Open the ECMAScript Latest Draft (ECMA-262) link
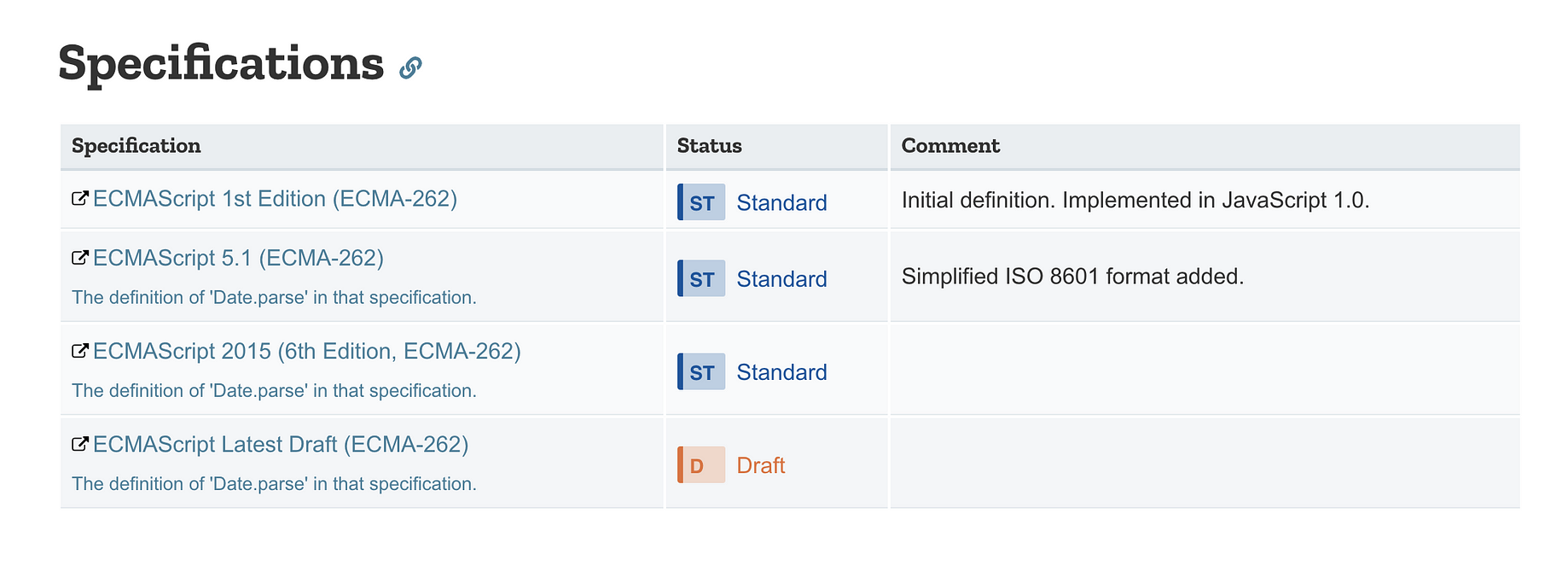Image resolution: width=1568 pixels, height=572 pixels. [281, 444]
